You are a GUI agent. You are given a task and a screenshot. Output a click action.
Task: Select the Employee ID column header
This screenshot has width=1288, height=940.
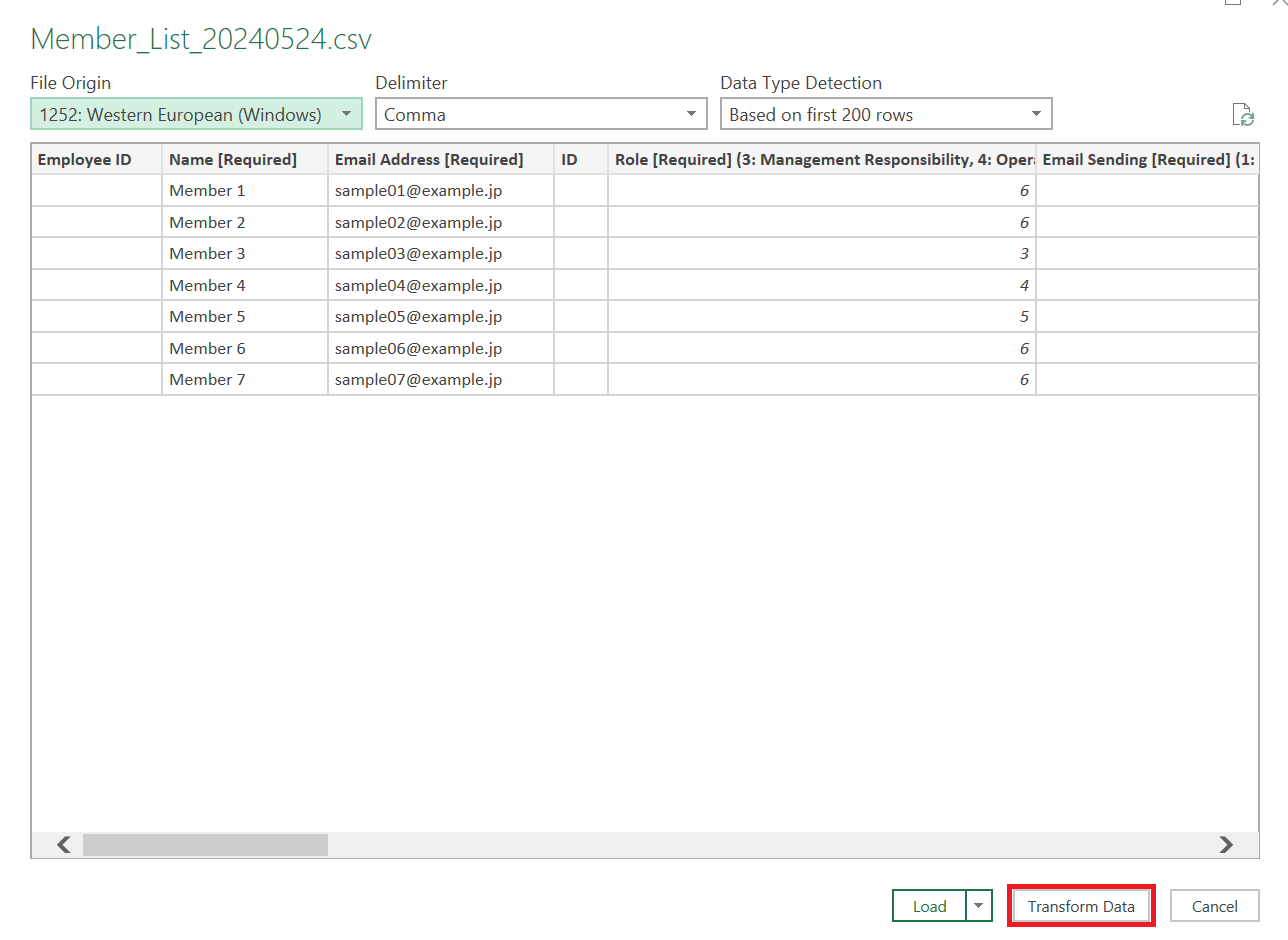[96, 159]
